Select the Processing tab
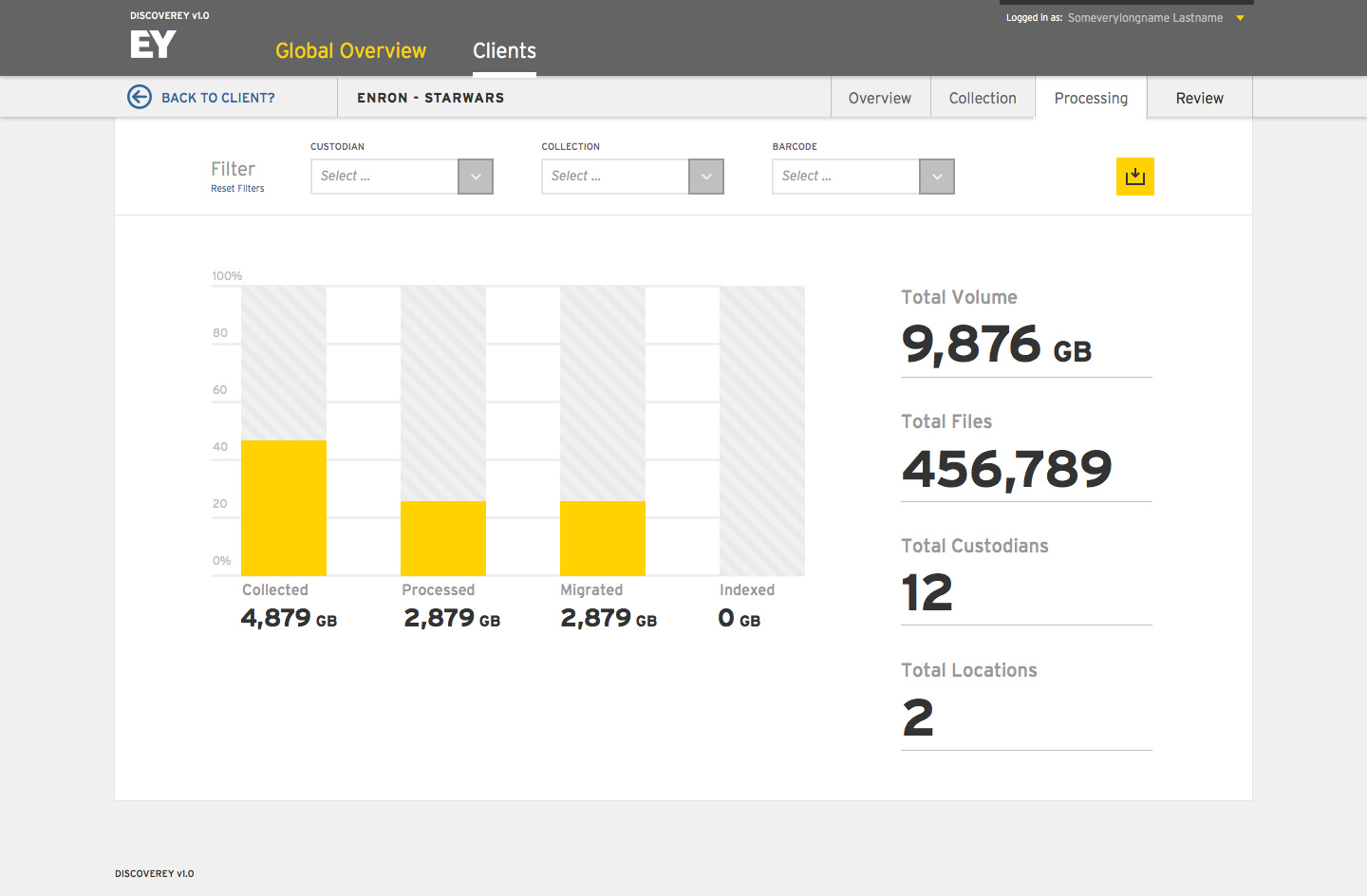The image size is (1367, 896). pyautogui.click(x=1091, y=98)
